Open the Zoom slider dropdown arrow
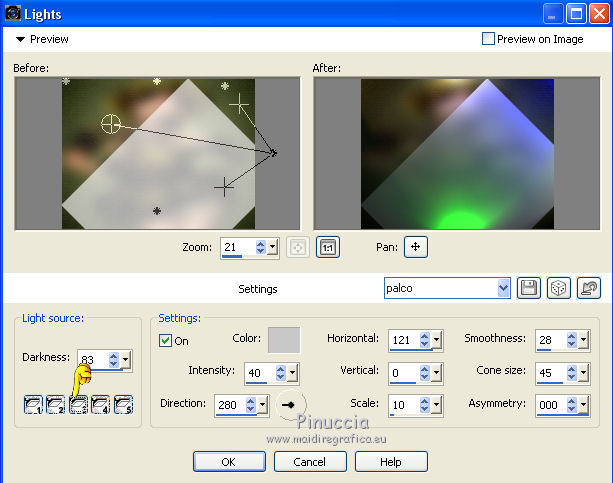613x483 pixels. (273, 247)
